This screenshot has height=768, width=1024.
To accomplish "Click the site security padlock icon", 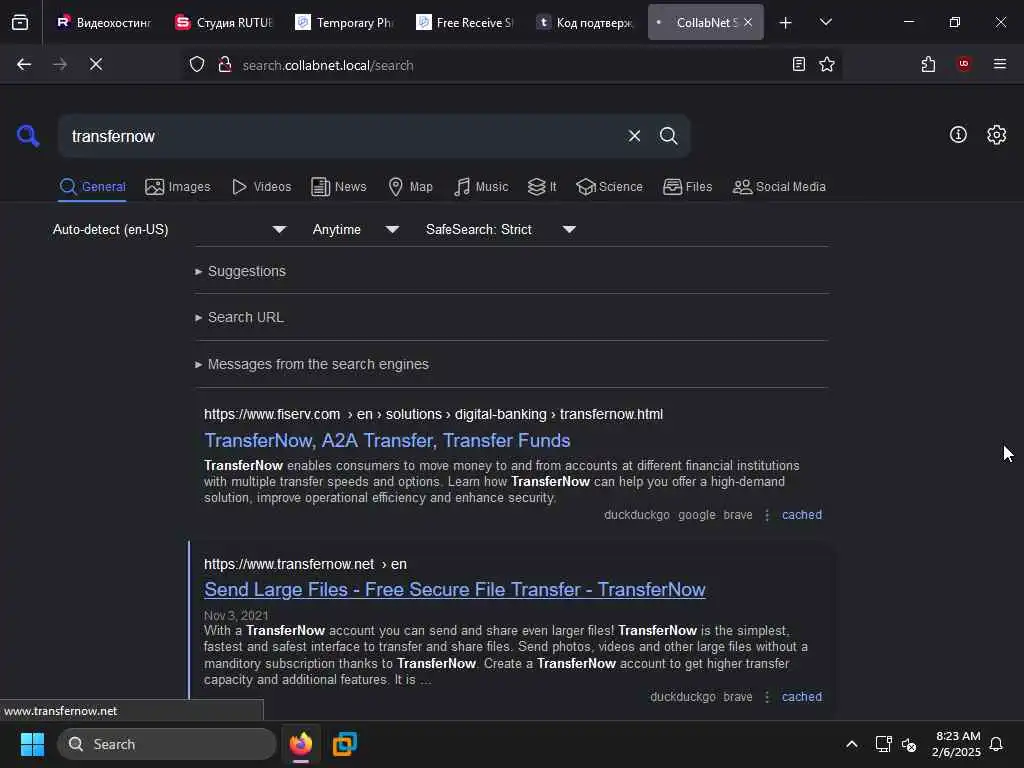I will (225, 65).
